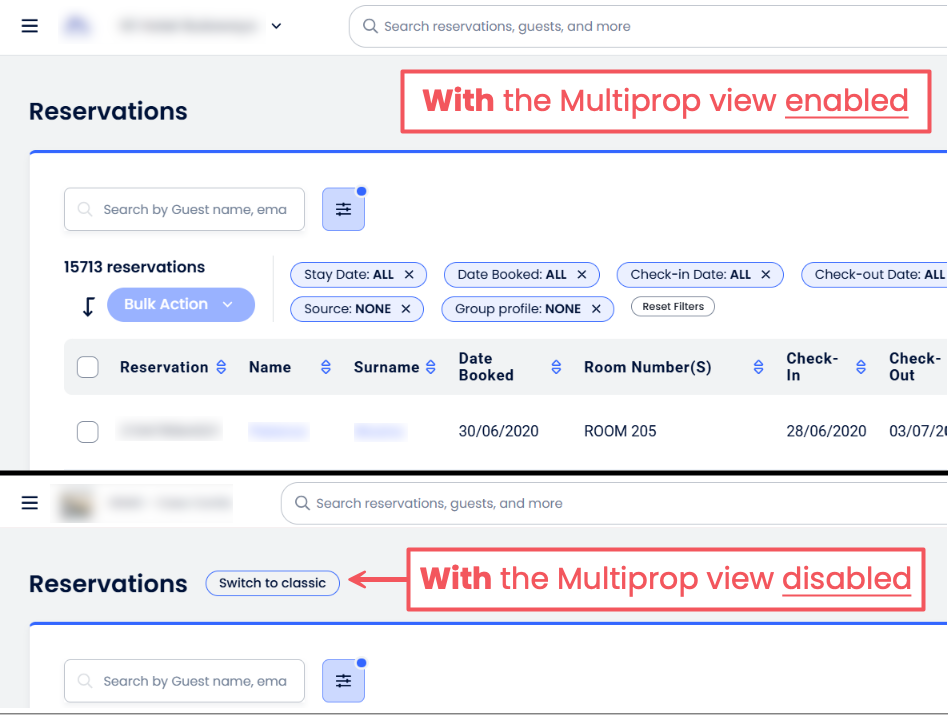
Task: Sort by Reservation column
Action: point(222,367)
